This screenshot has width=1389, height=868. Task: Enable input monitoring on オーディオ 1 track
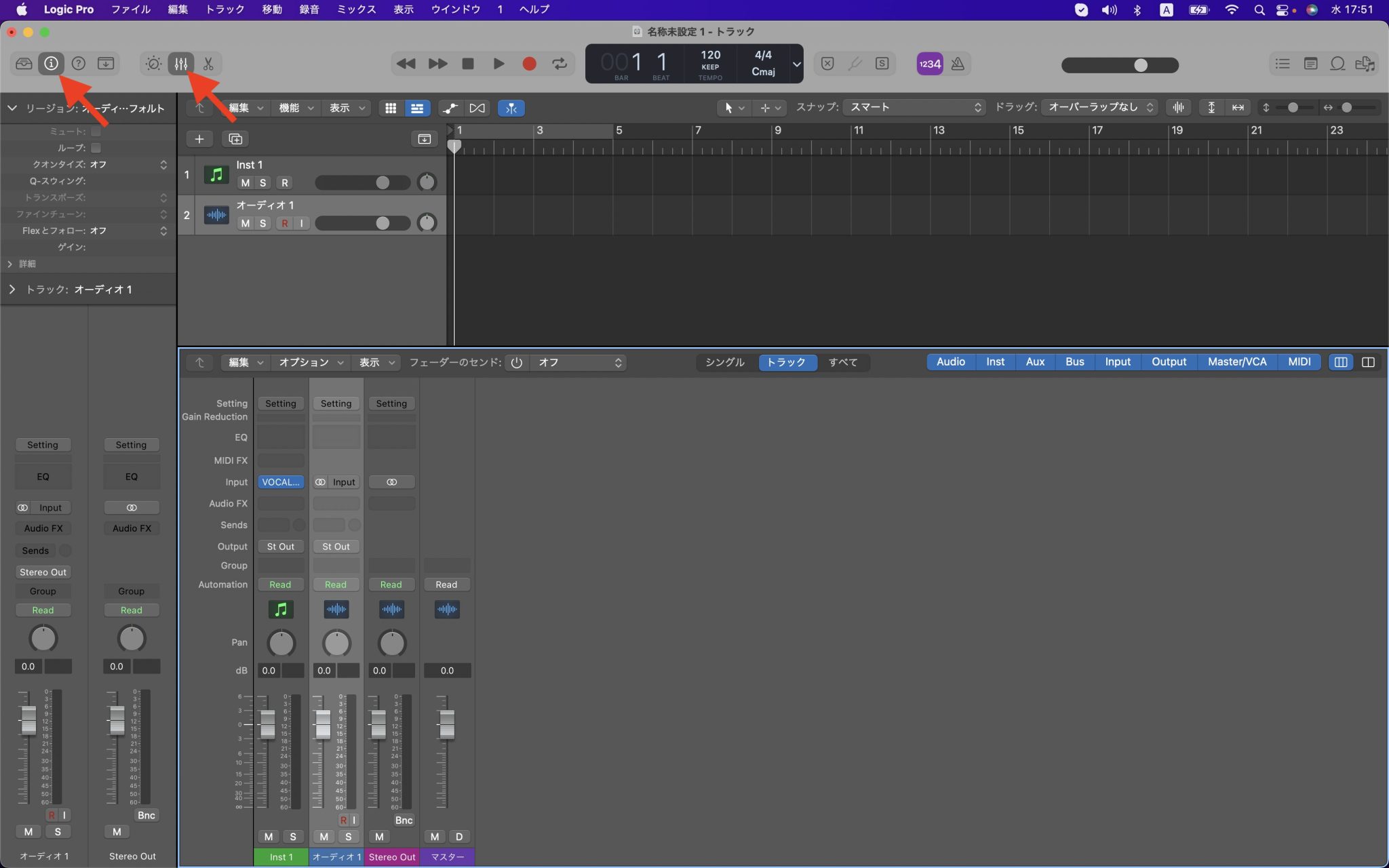pyautogui.click(x=300, y=223)
